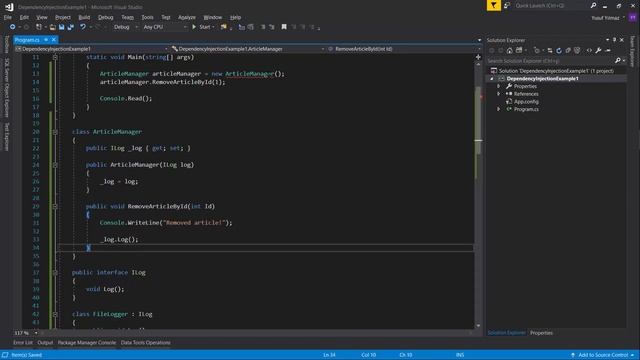Open the View menu

tap(42, 18)
